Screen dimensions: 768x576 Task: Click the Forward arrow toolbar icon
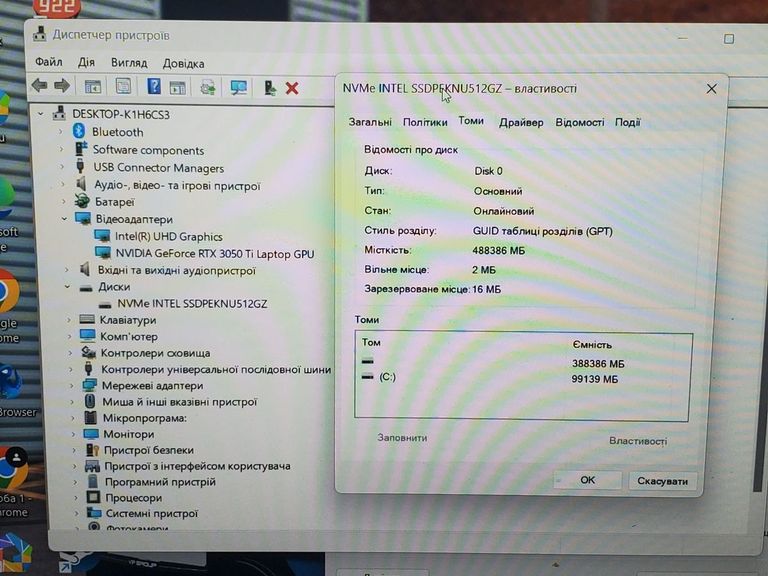coord(62,86)
